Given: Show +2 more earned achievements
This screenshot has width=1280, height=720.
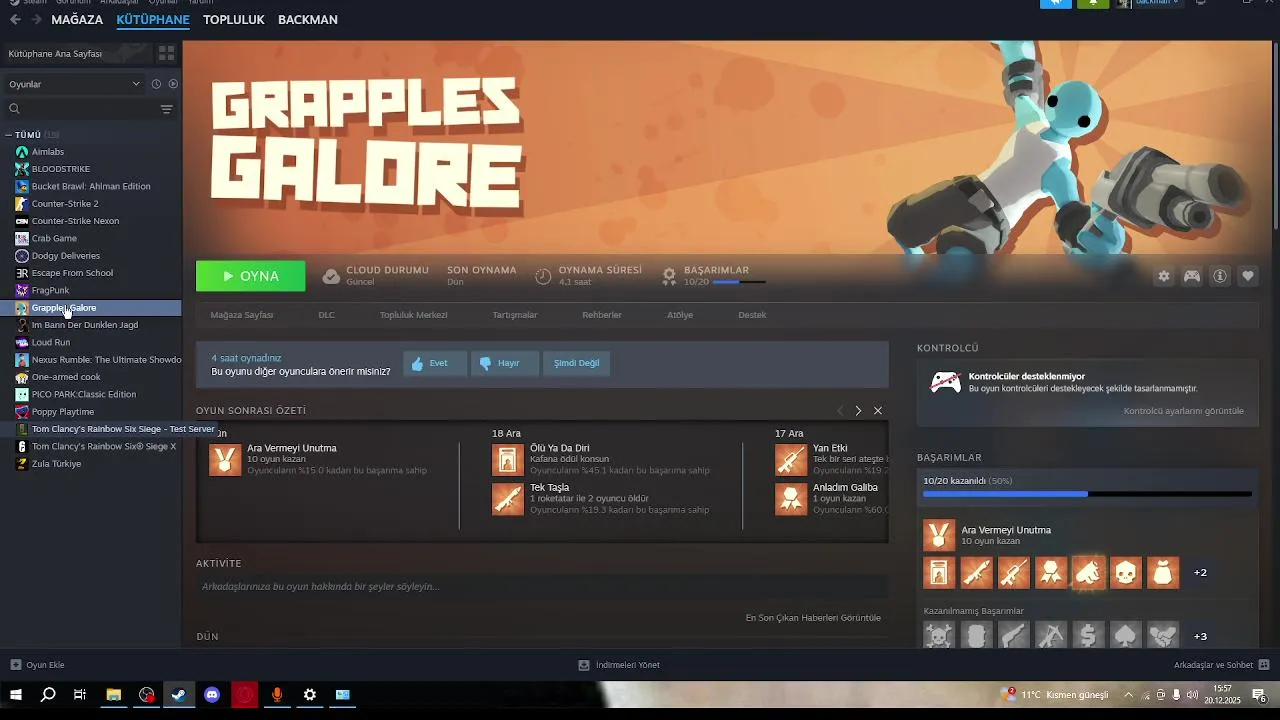Looking at the screenshot, I should tap(1200, 573).
